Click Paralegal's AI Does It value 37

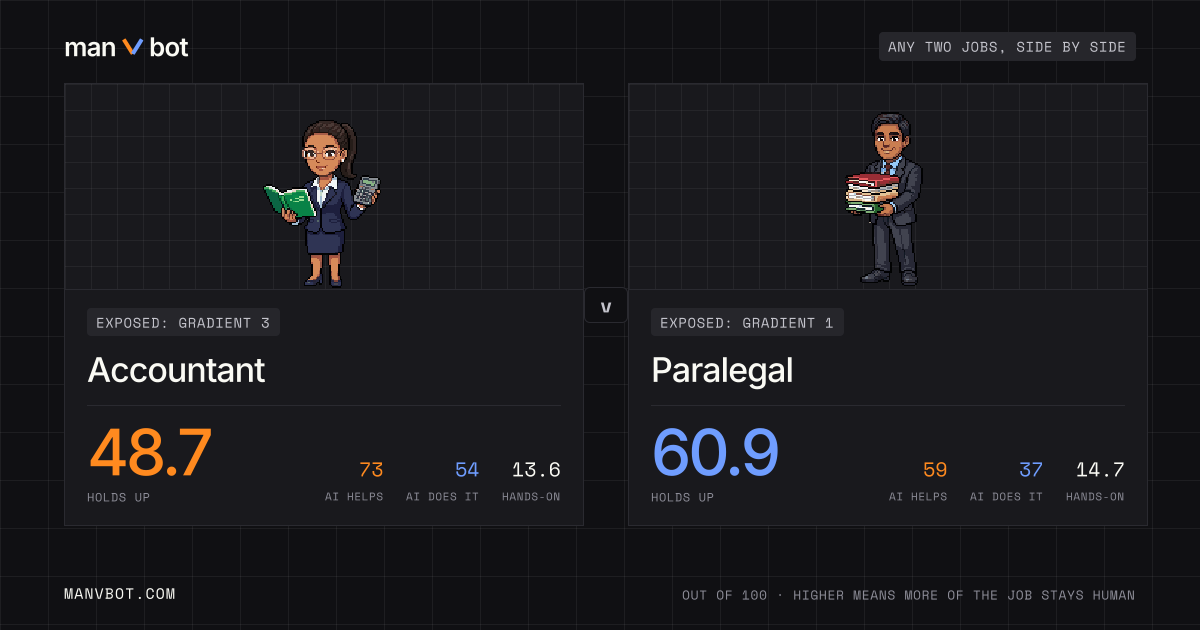[x=1031, y=470]
